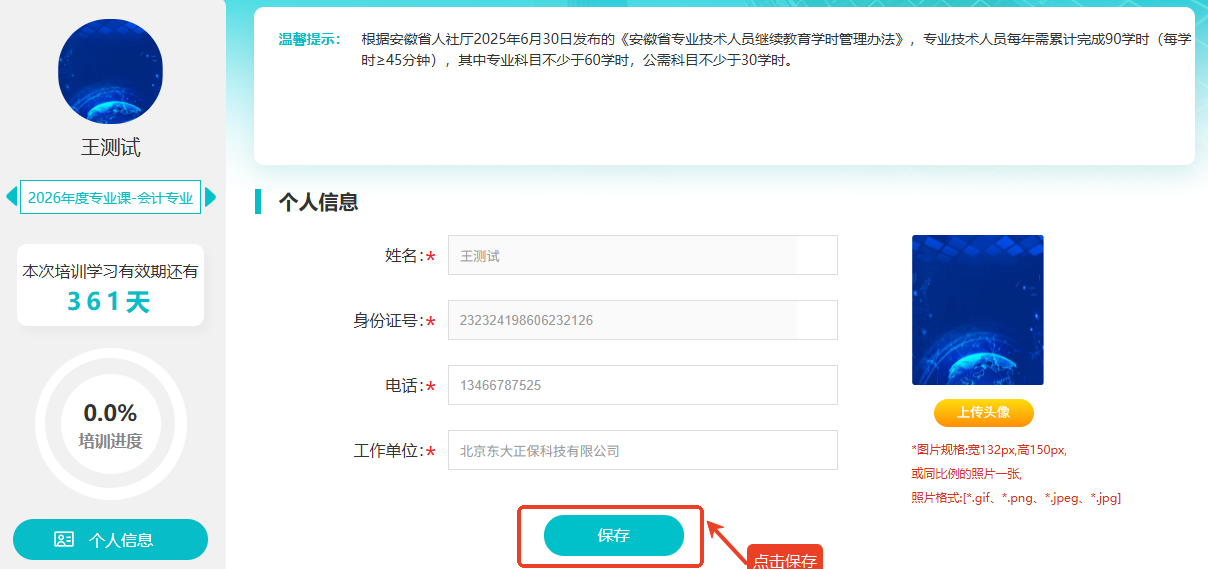Click the orange 上传头像 button
Image resolution: width=1208 pixels, height=569 pixels.
click(984, 412)
